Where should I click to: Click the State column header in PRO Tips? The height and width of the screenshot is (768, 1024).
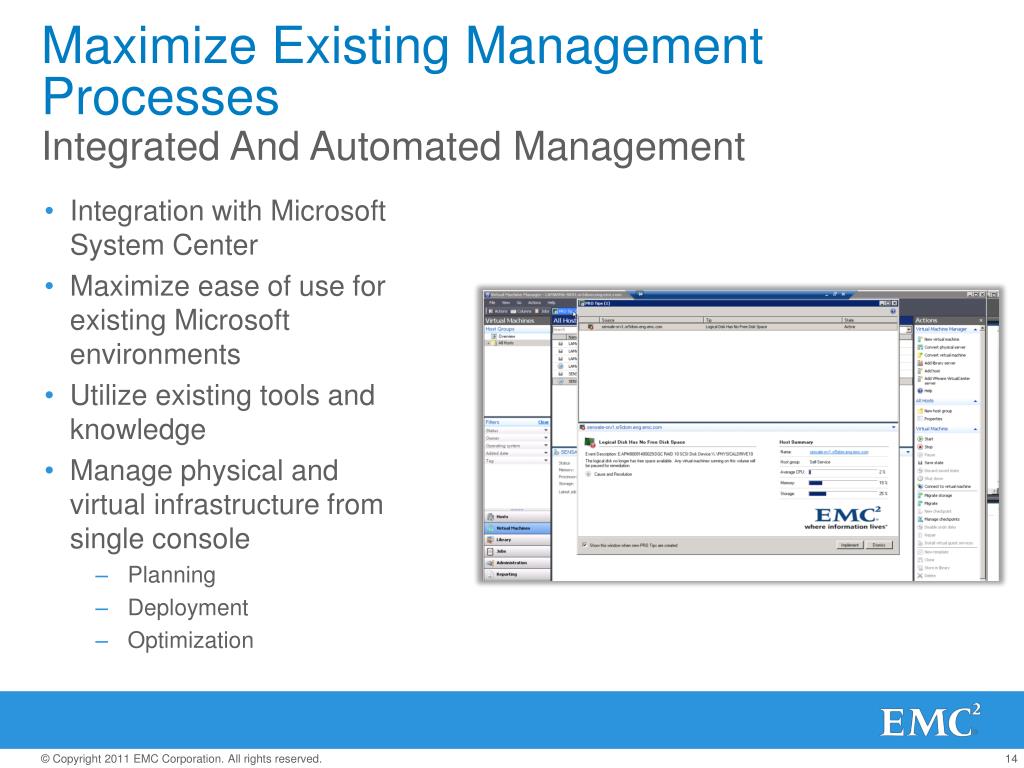click(x=870, y=320)
